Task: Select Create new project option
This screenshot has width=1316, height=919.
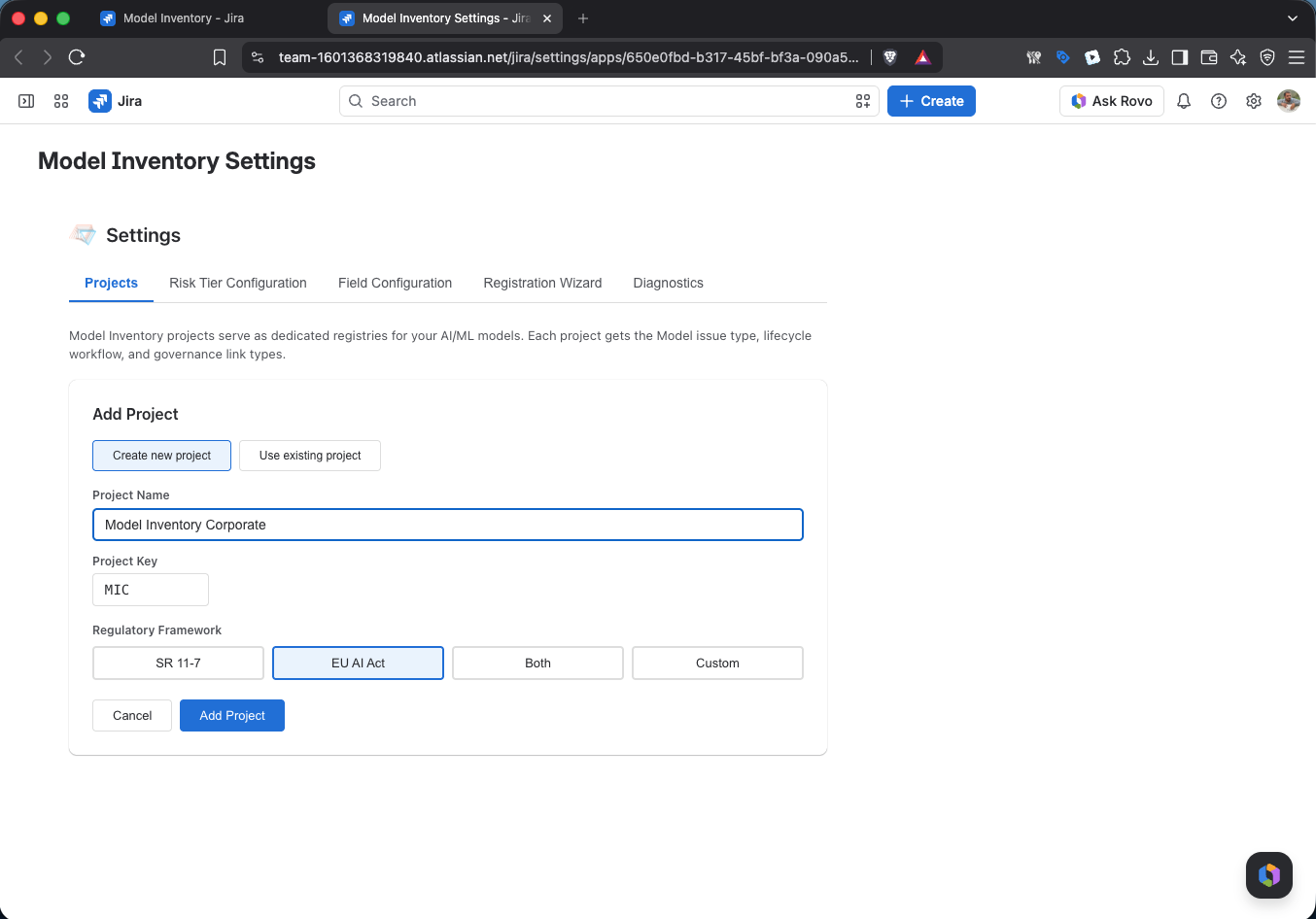Action: tap(161, 456)
